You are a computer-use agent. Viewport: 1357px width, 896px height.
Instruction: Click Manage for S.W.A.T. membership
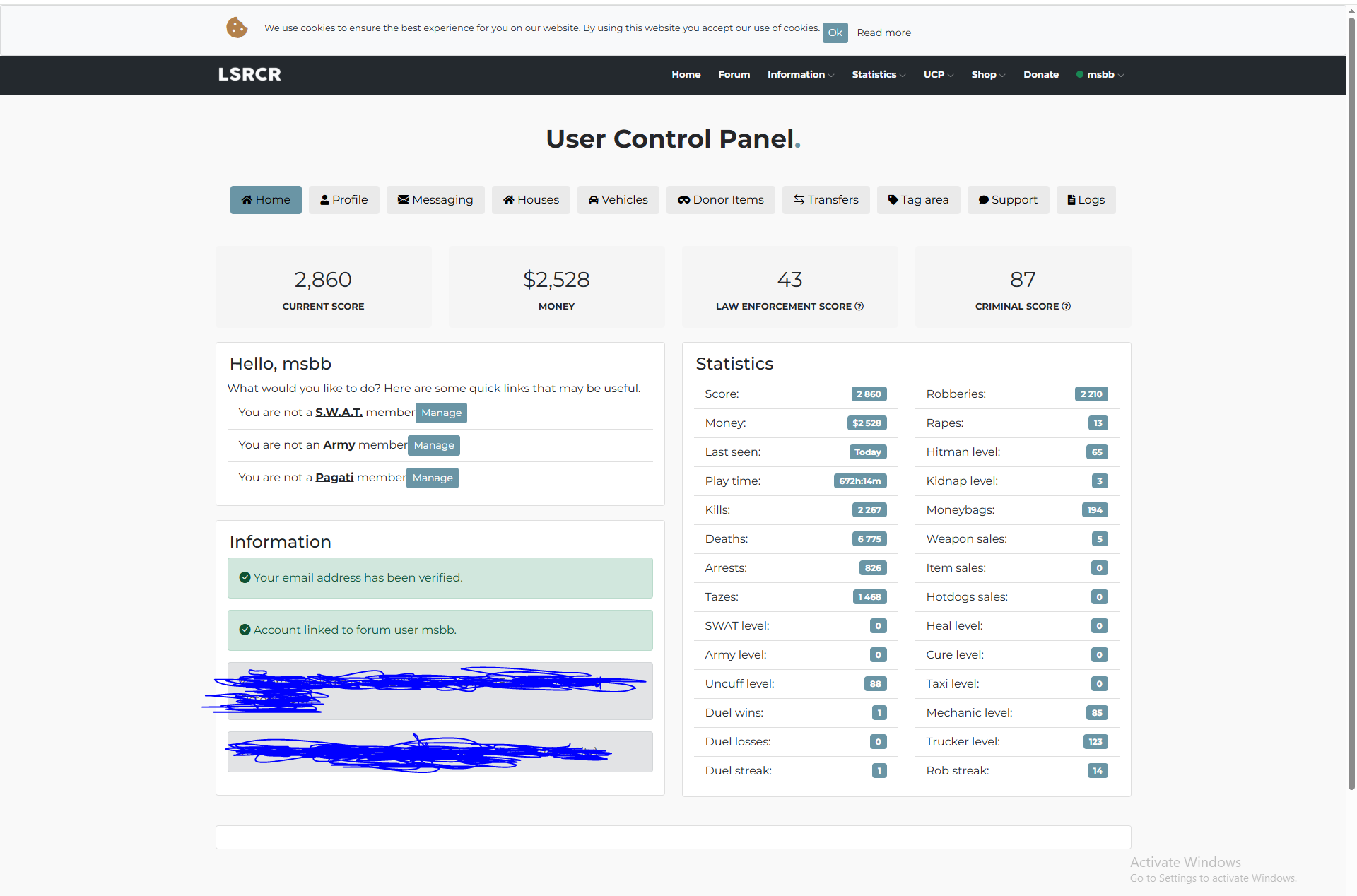(x=441, y=413)
